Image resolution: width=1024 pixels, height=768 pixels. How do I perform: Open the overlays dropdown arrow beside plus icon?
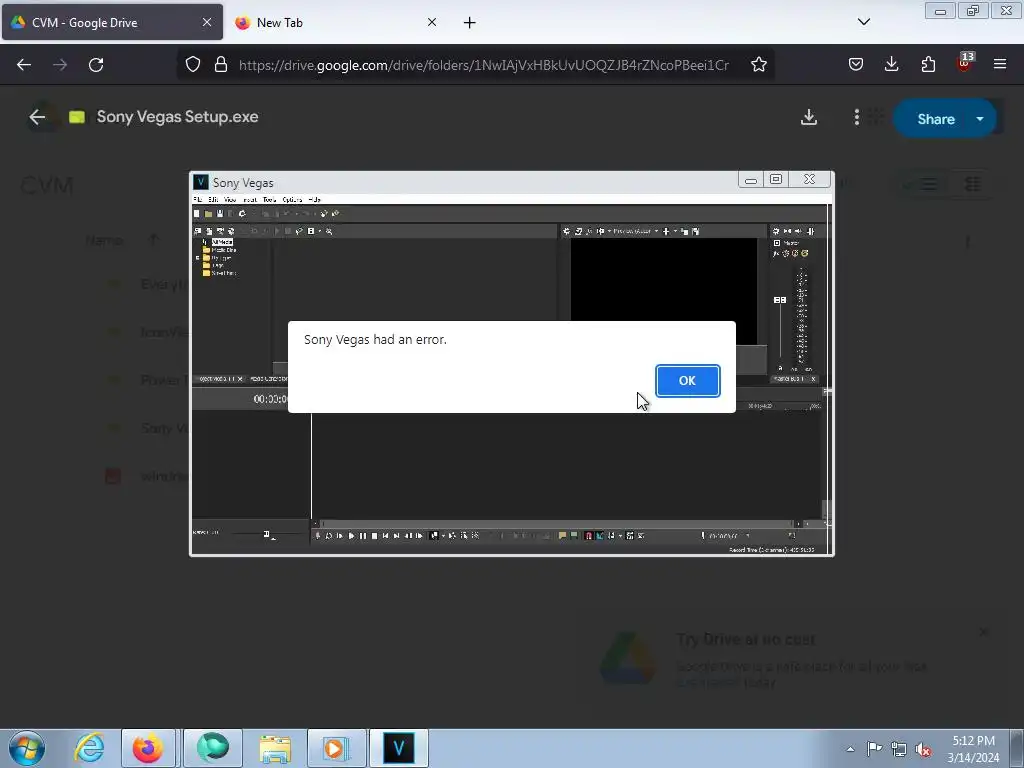click(x=675, y=231)
